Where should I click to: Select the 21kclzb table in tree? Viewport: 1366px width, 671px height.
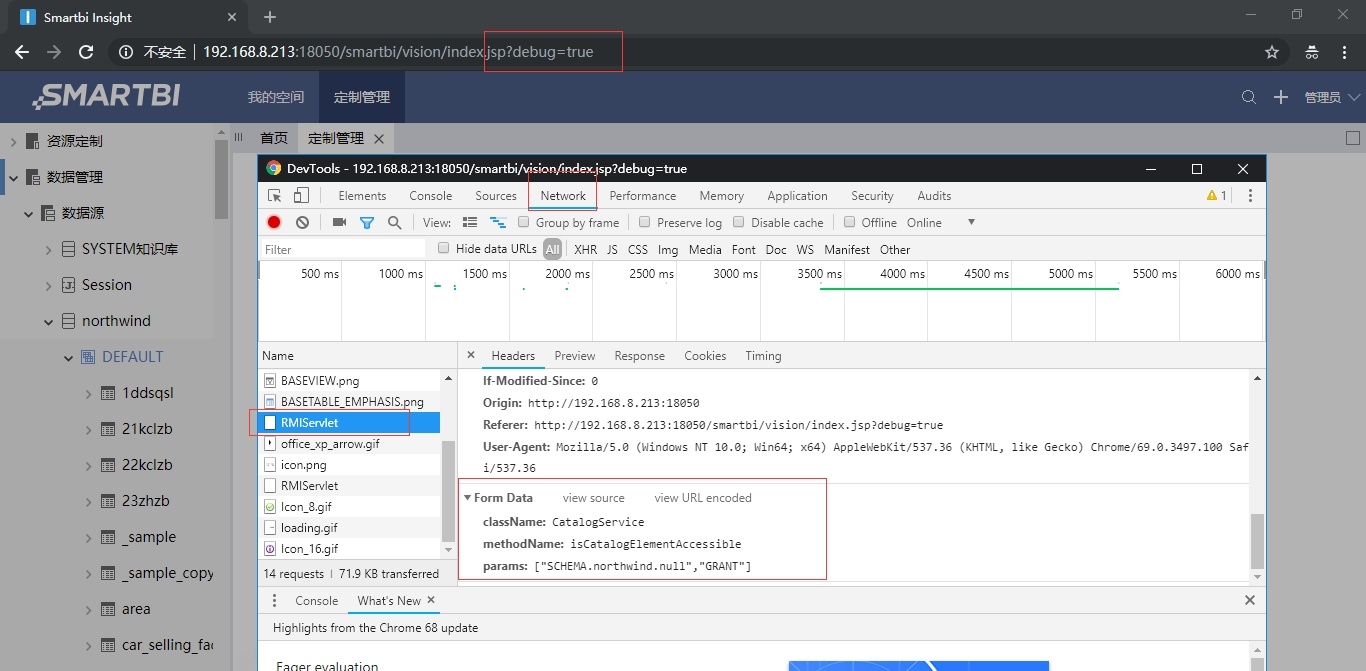click(x=147, y=429)
